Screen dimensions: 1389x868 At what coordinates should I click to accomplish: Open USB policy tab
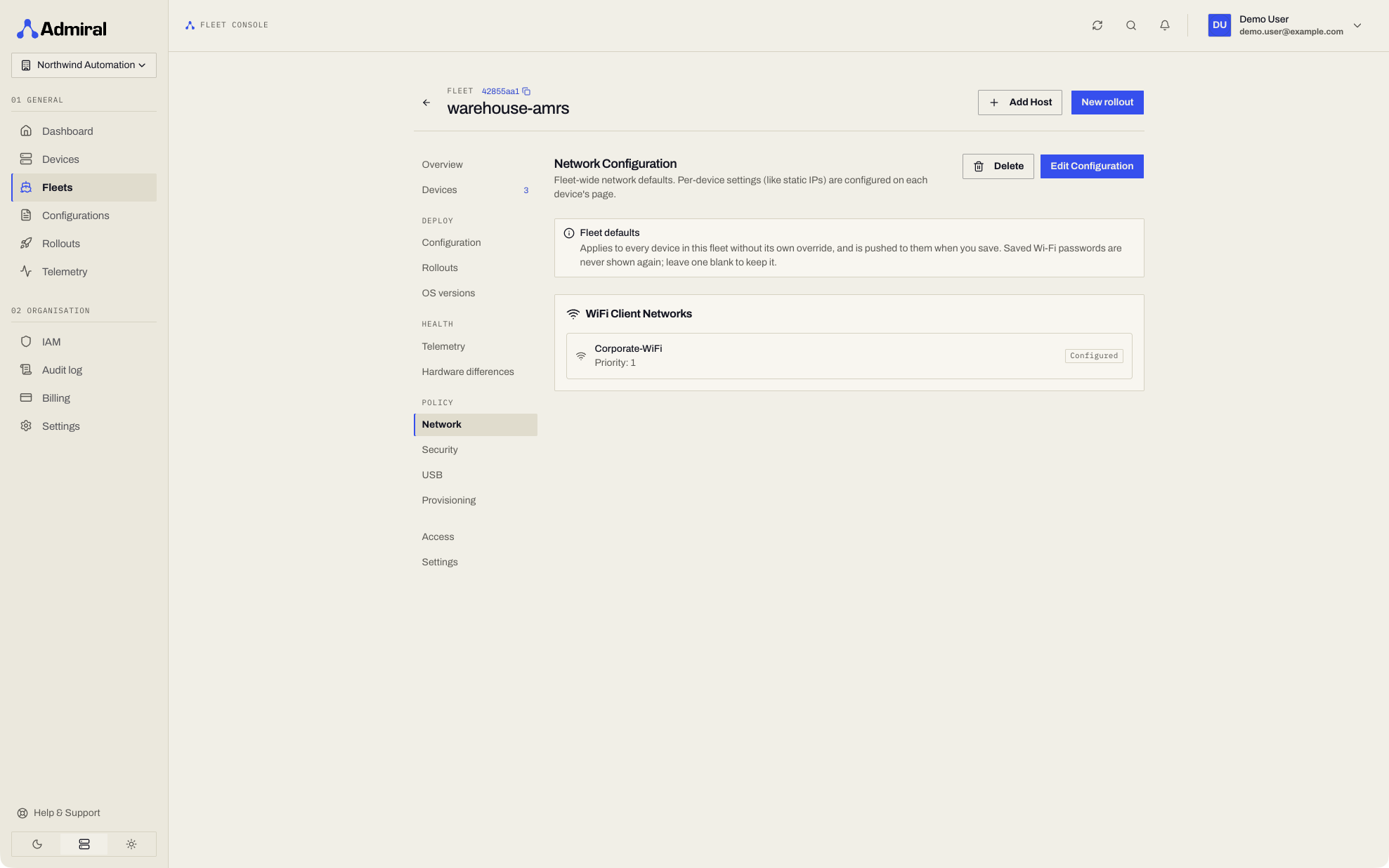(x=476, y=475)
